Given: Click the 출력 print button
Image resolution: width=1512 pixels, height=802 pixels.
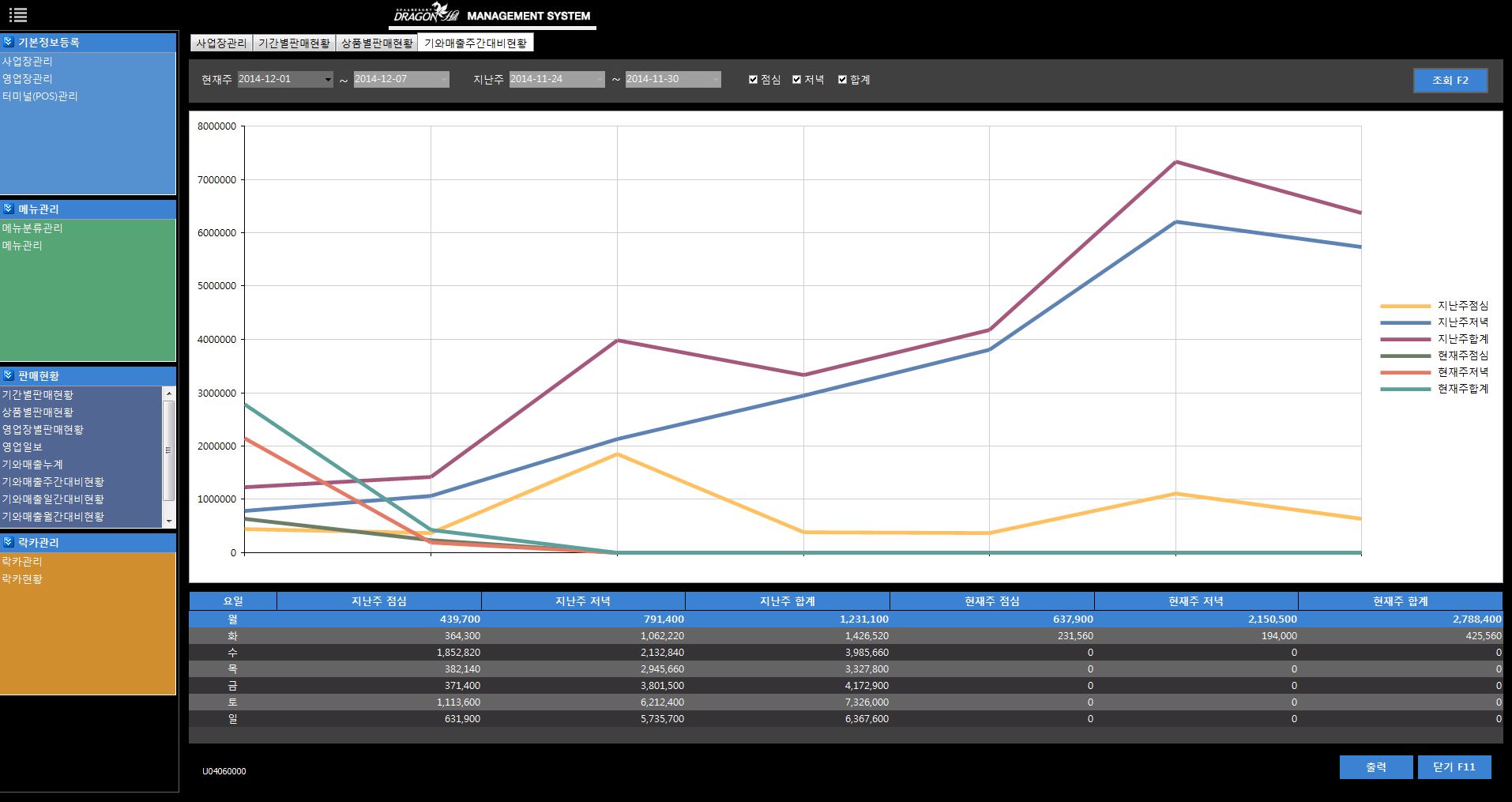Looking at the screenshot, I should point(1375,767).
